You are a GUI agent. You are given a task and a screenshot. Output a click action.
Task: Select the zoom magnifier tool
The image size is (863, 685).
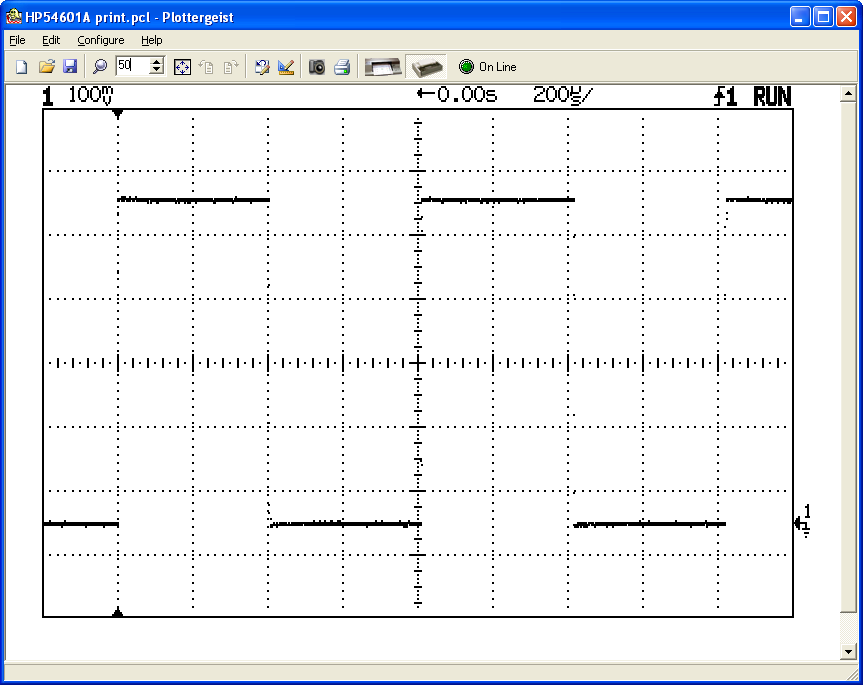pos(99,66)
